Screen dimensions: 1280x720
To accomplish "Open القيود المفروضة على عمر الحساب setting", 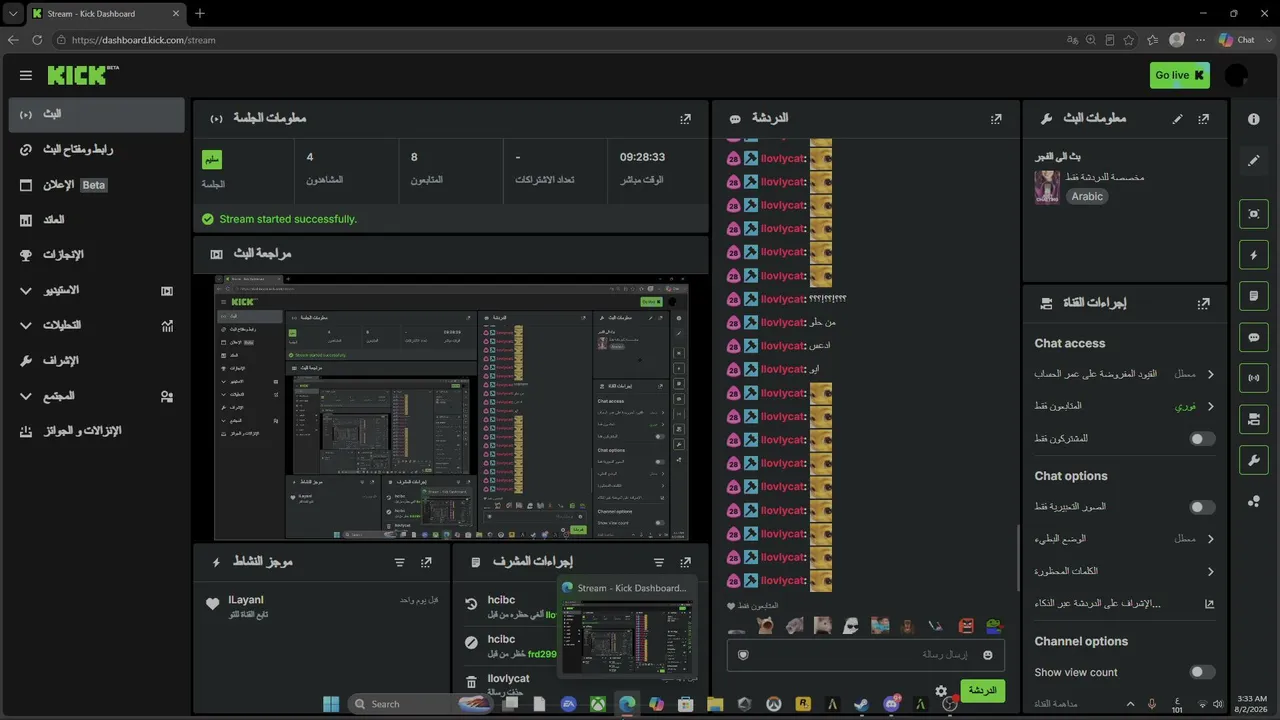I will (x=1125, y=374).
